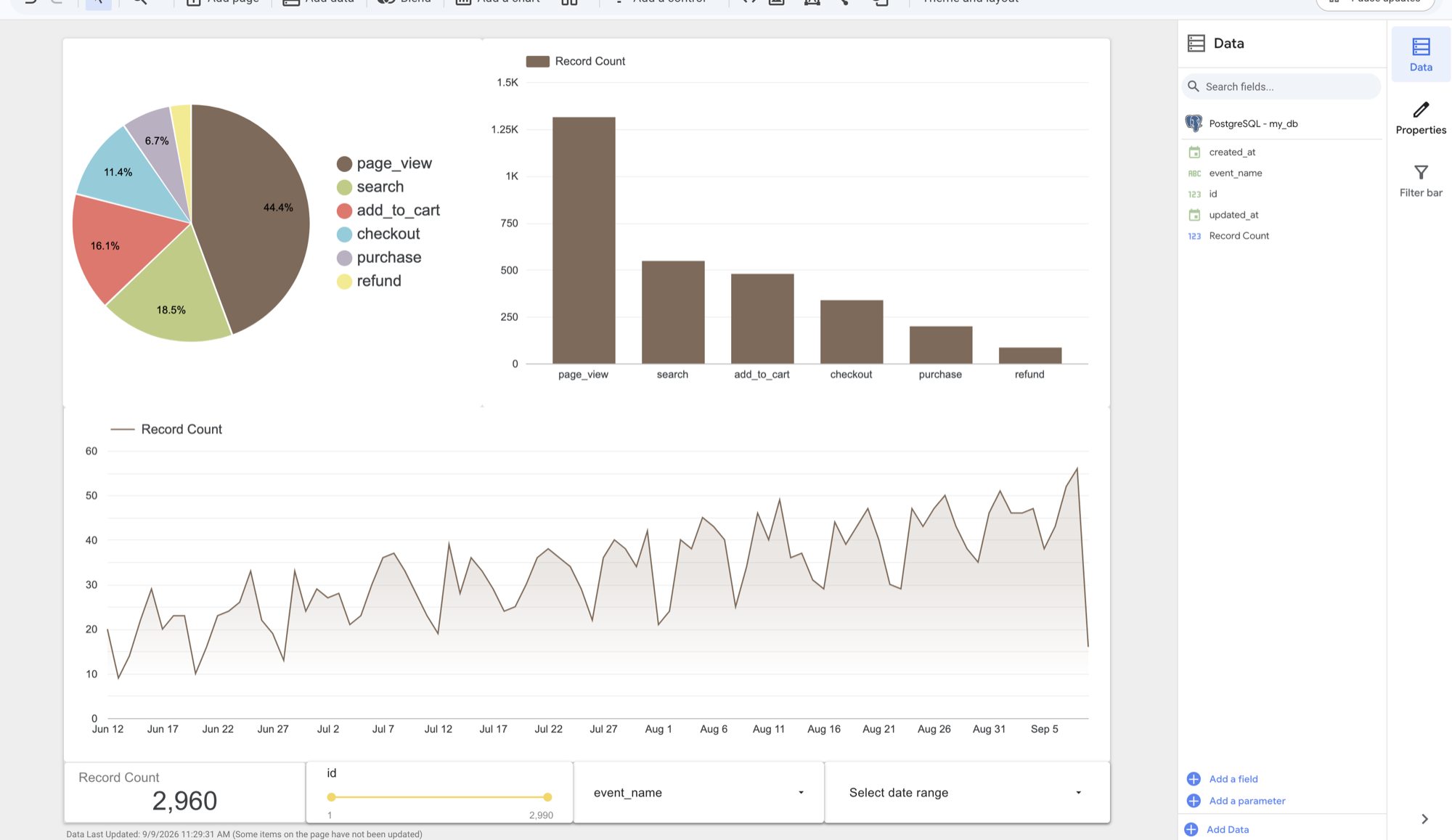The height and width of the screenshot is (840, 1452).
Task: Click the Add Data plus icon
Action: 1191,830
